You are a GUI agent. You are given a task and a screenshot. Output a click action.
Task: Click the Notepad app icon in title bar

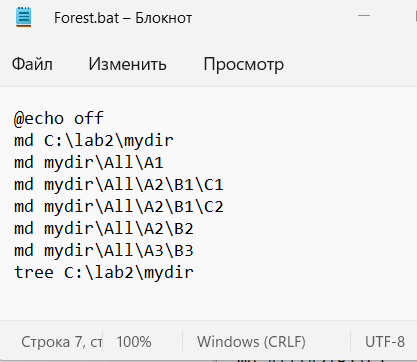point(23,17)
